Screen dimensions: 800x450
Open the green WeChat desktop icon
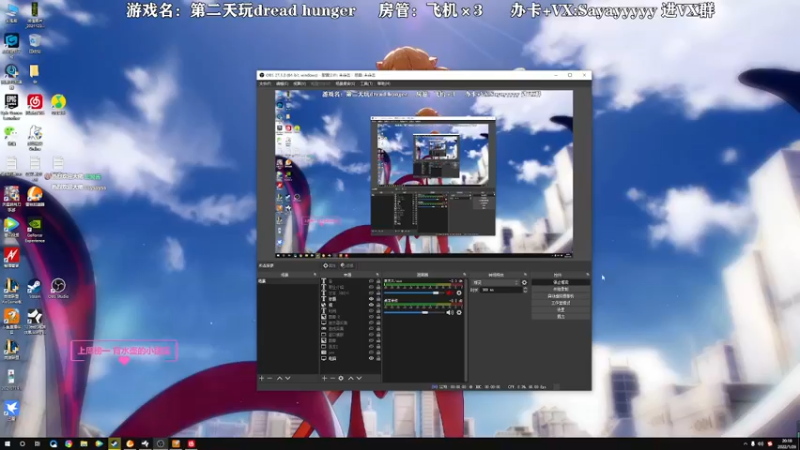point(11,136)
